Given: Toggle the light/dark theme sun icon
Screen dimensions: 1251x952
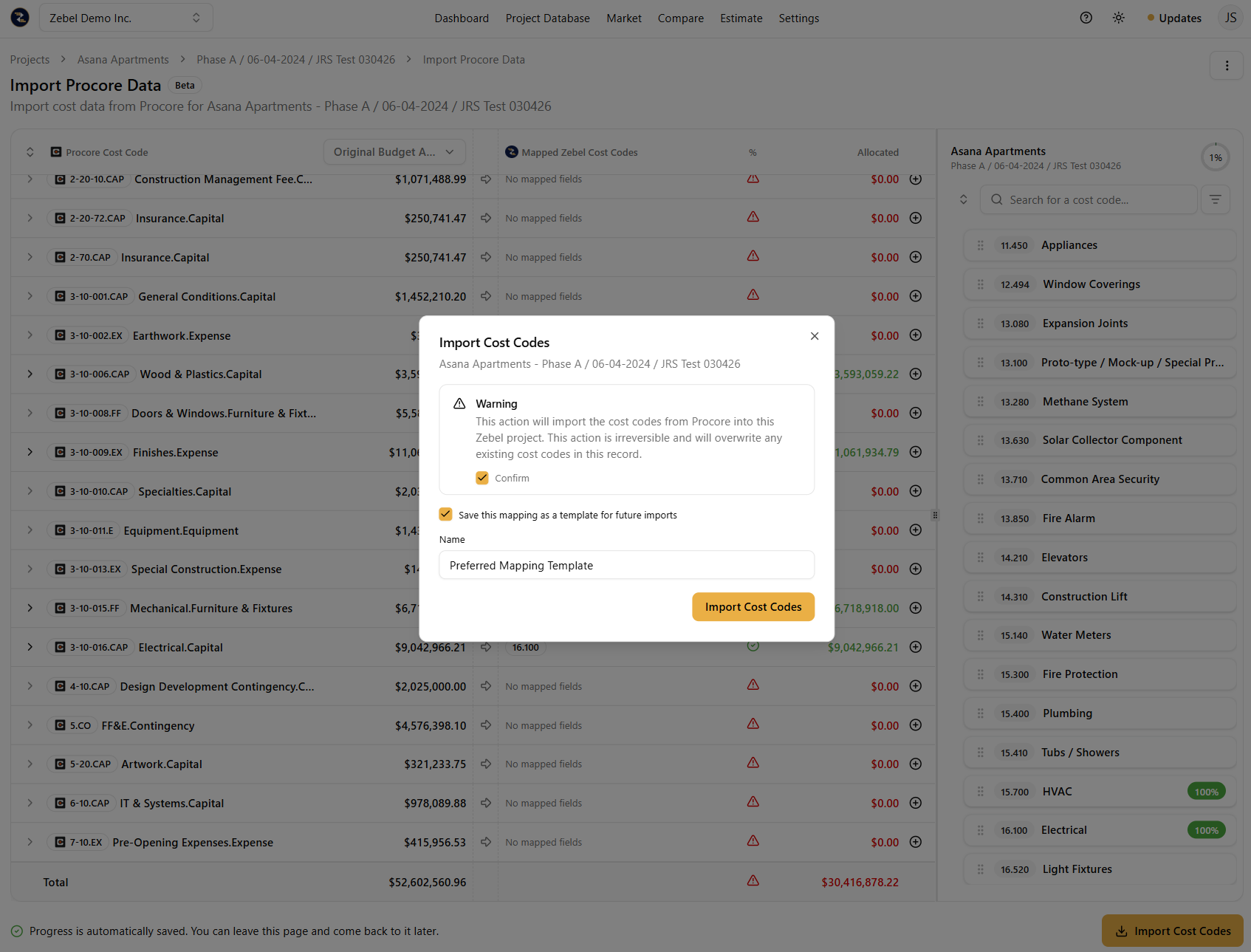Looking at the screenshot, I should [1119, 18].
